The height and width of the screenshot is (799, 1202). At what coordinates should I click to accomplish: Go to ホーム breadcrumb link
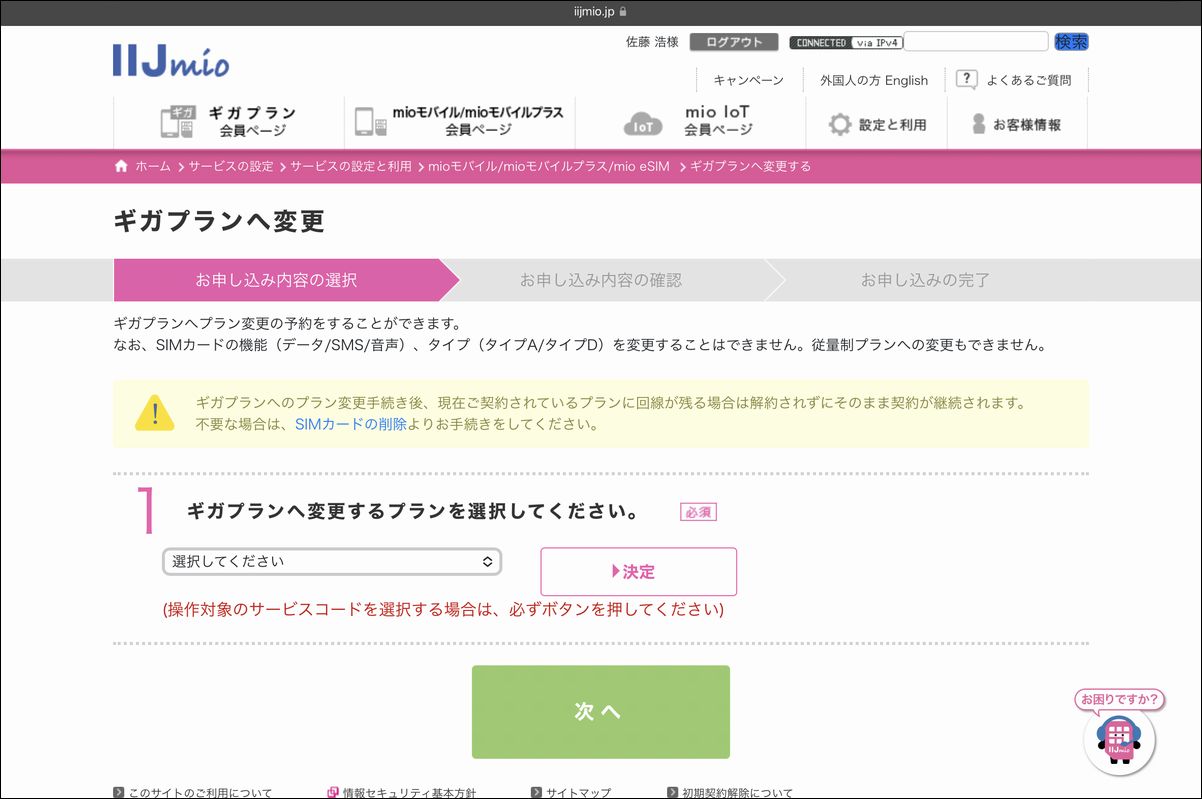coord(153,166)
